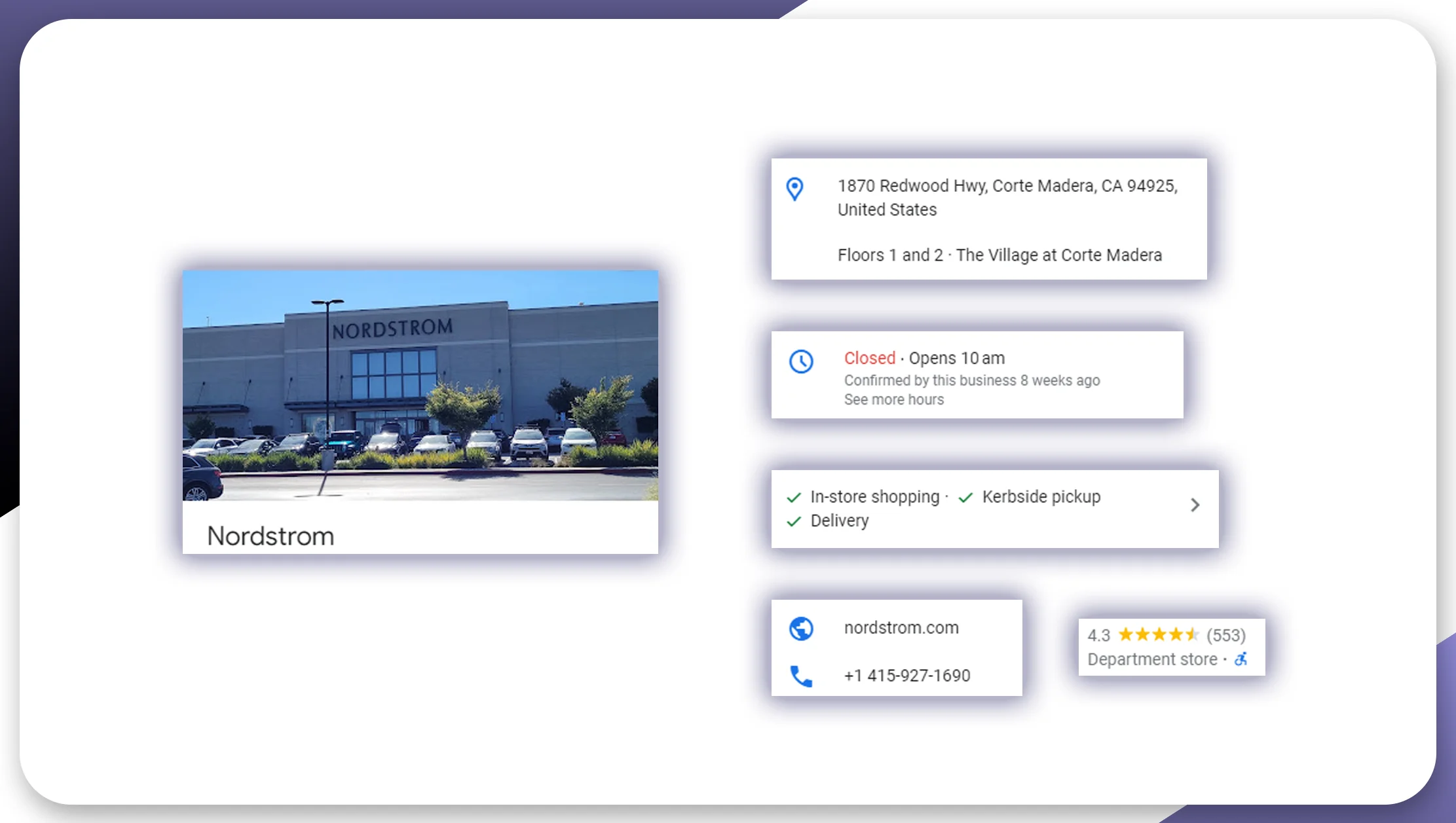Viewport: 1456px width, 823px height.
Task: Click the clock hours icon
Action: point(801,361)
